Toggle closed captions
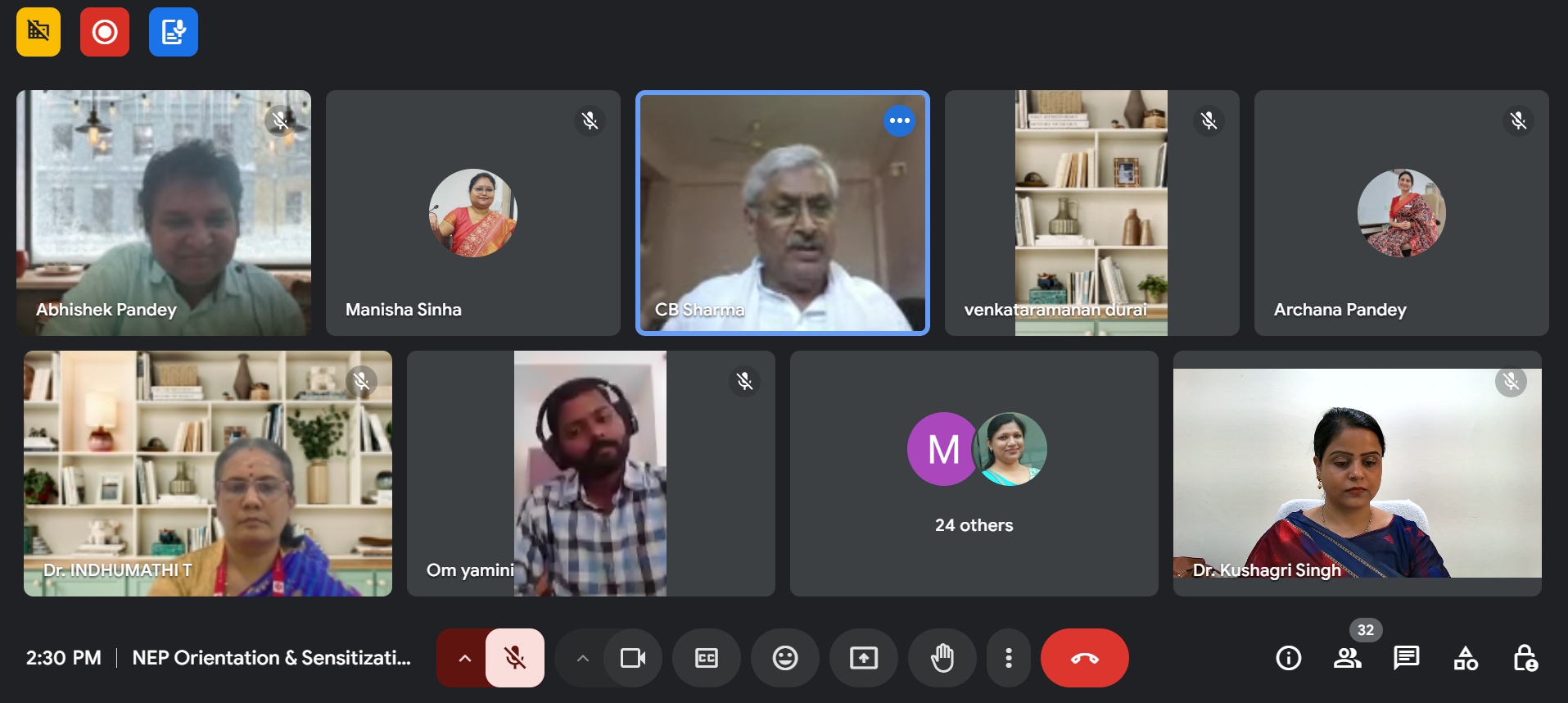 coord(706,658)
